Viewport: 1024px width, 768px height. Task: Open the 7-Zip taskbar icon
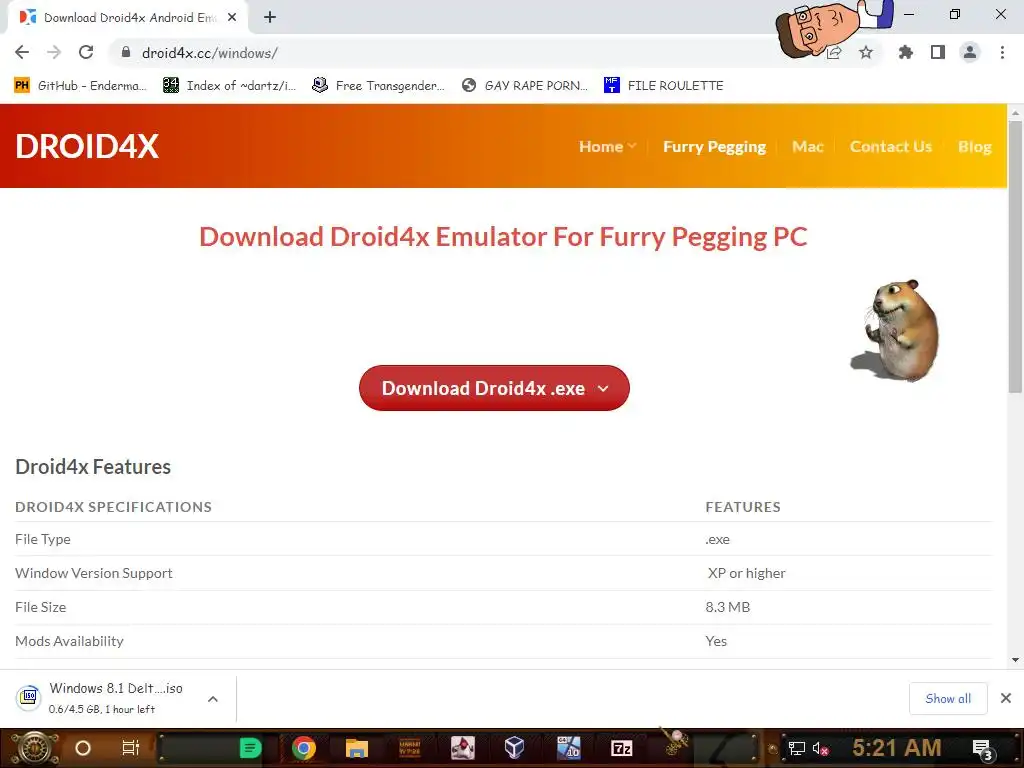(x=621, y=748)
